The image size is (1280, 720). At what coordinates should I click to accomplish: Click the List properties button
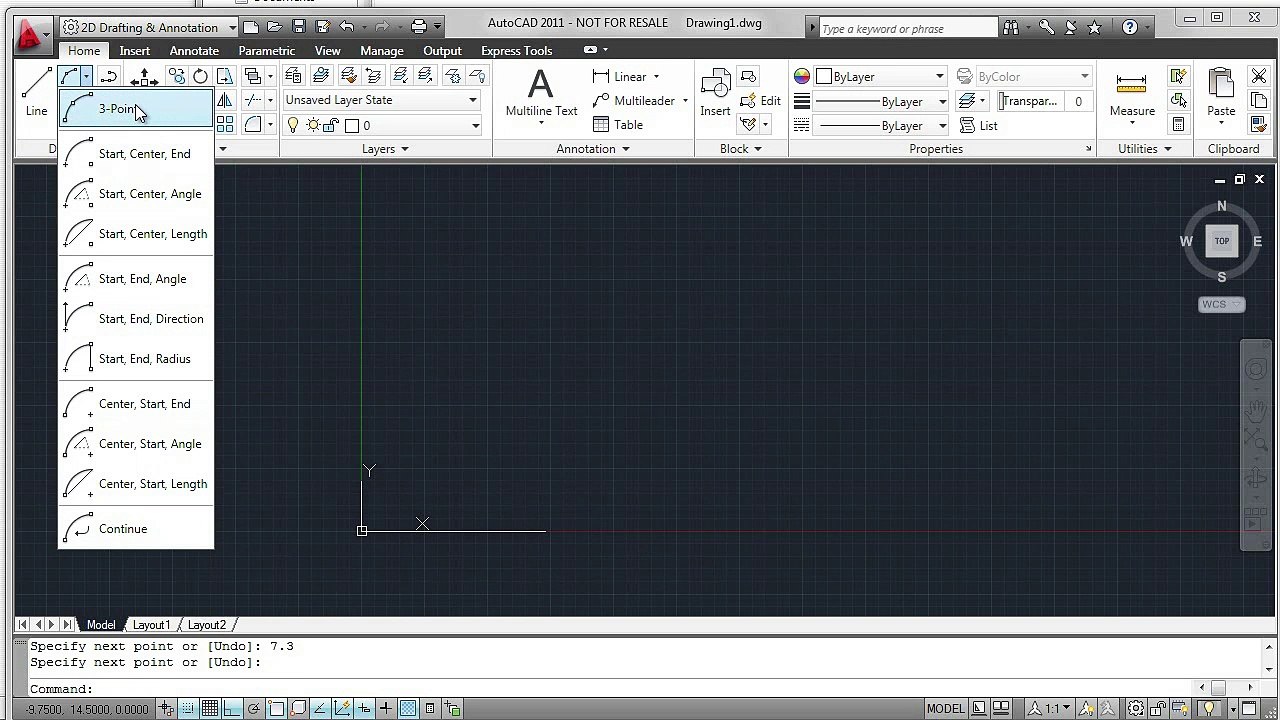tap(978, 125)
